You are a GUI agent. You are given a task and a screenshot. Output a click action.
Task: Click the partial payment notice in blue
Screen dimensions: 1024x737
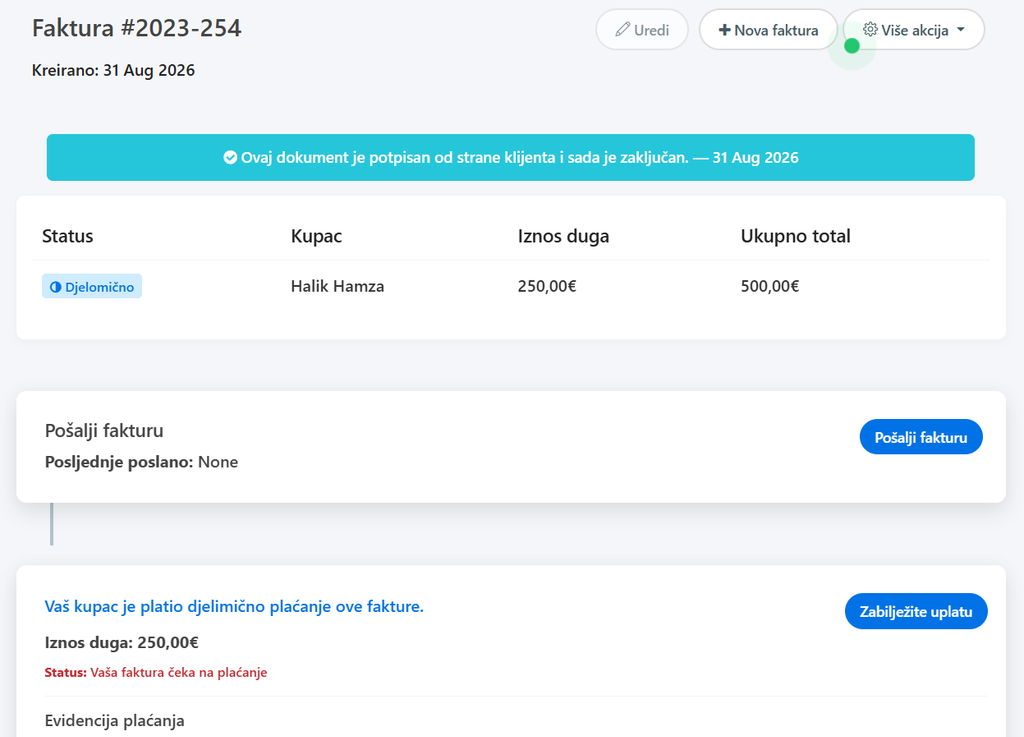coord(234,607)
